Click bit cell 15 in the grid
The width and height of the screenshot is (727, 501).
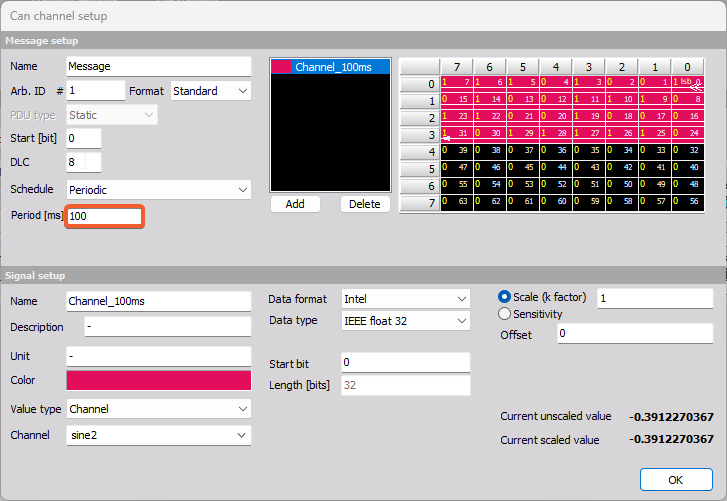click(457, 99)
